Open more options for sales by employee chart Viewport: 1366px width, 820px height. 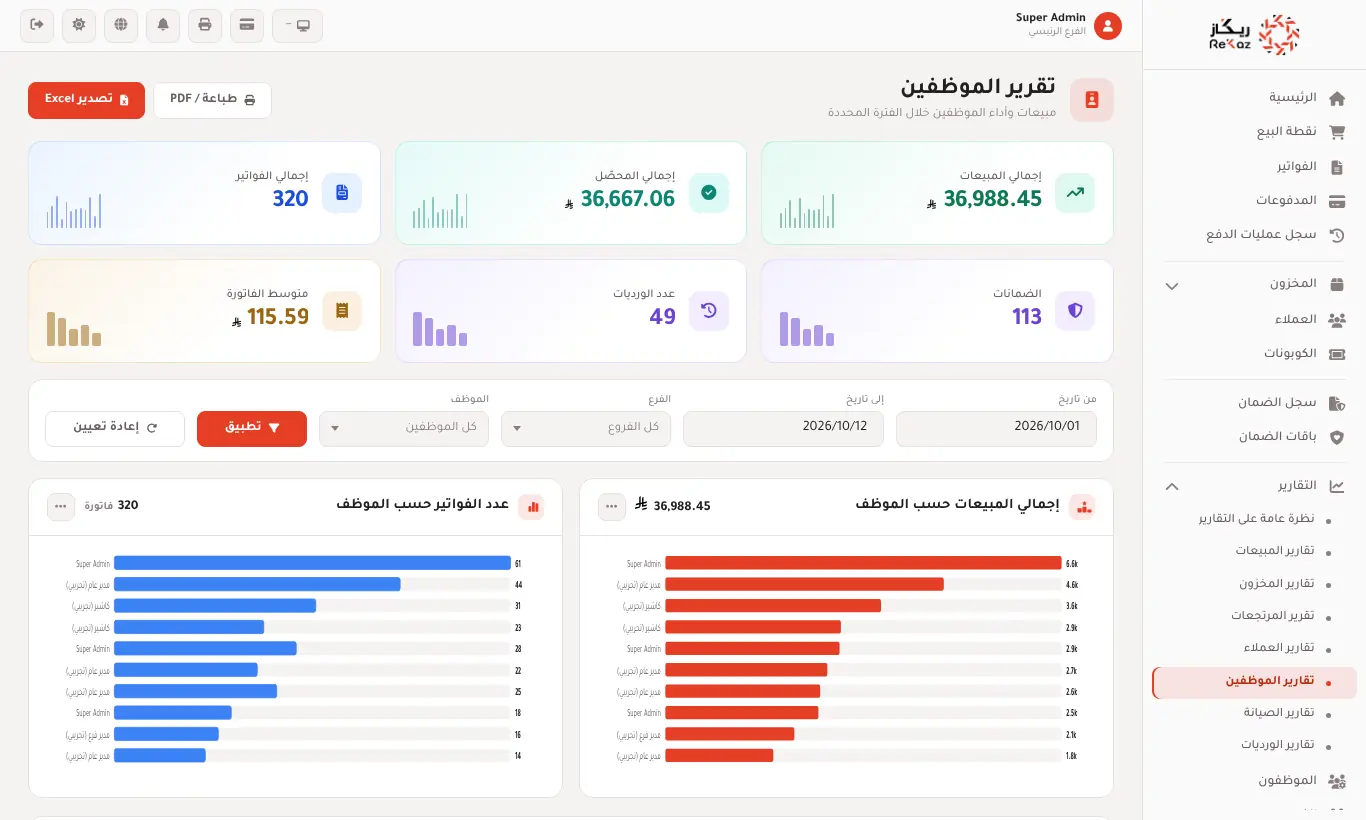[612, 507]
